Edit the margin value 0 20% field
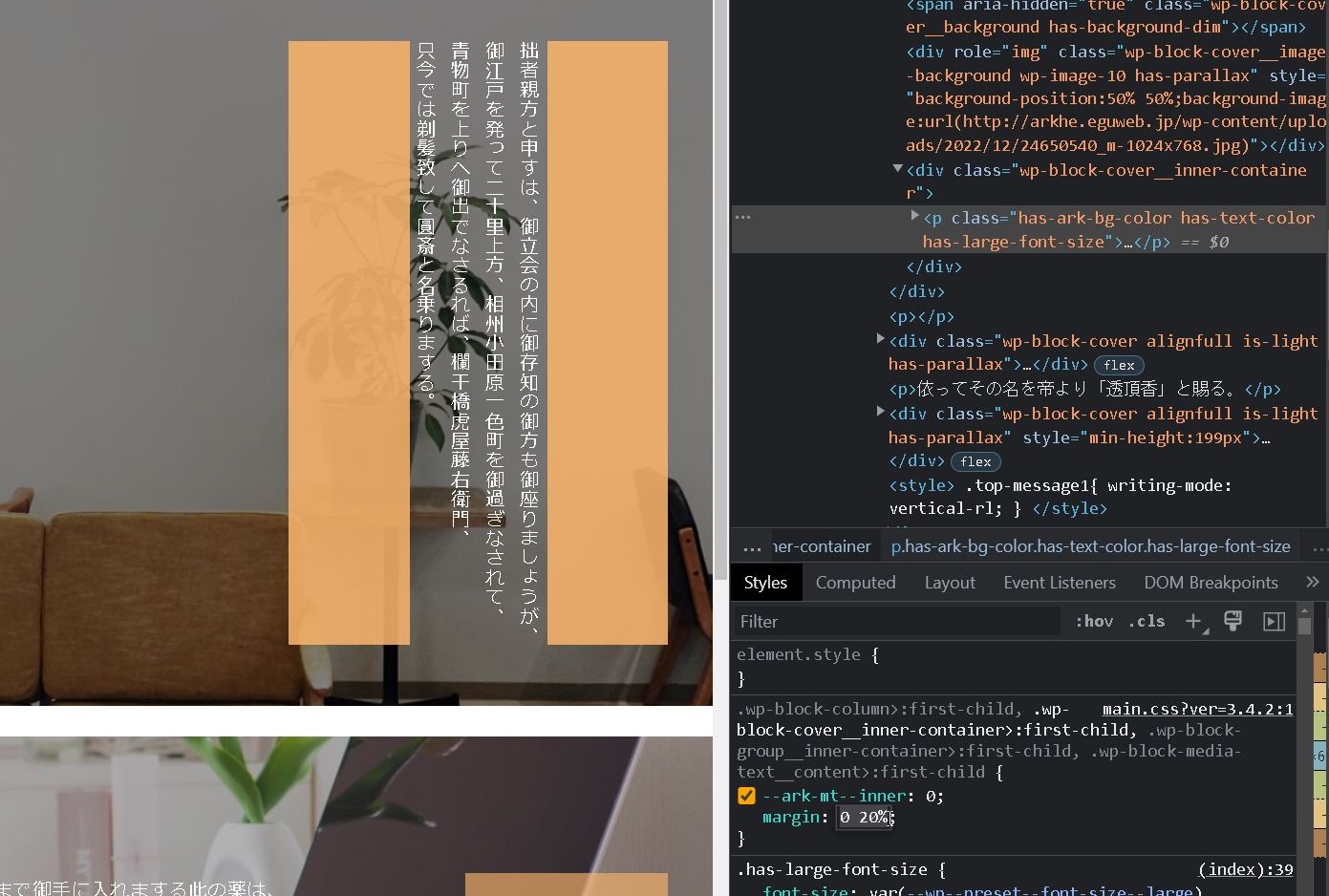Viewport: 1329px width, 896px height. 864,817
